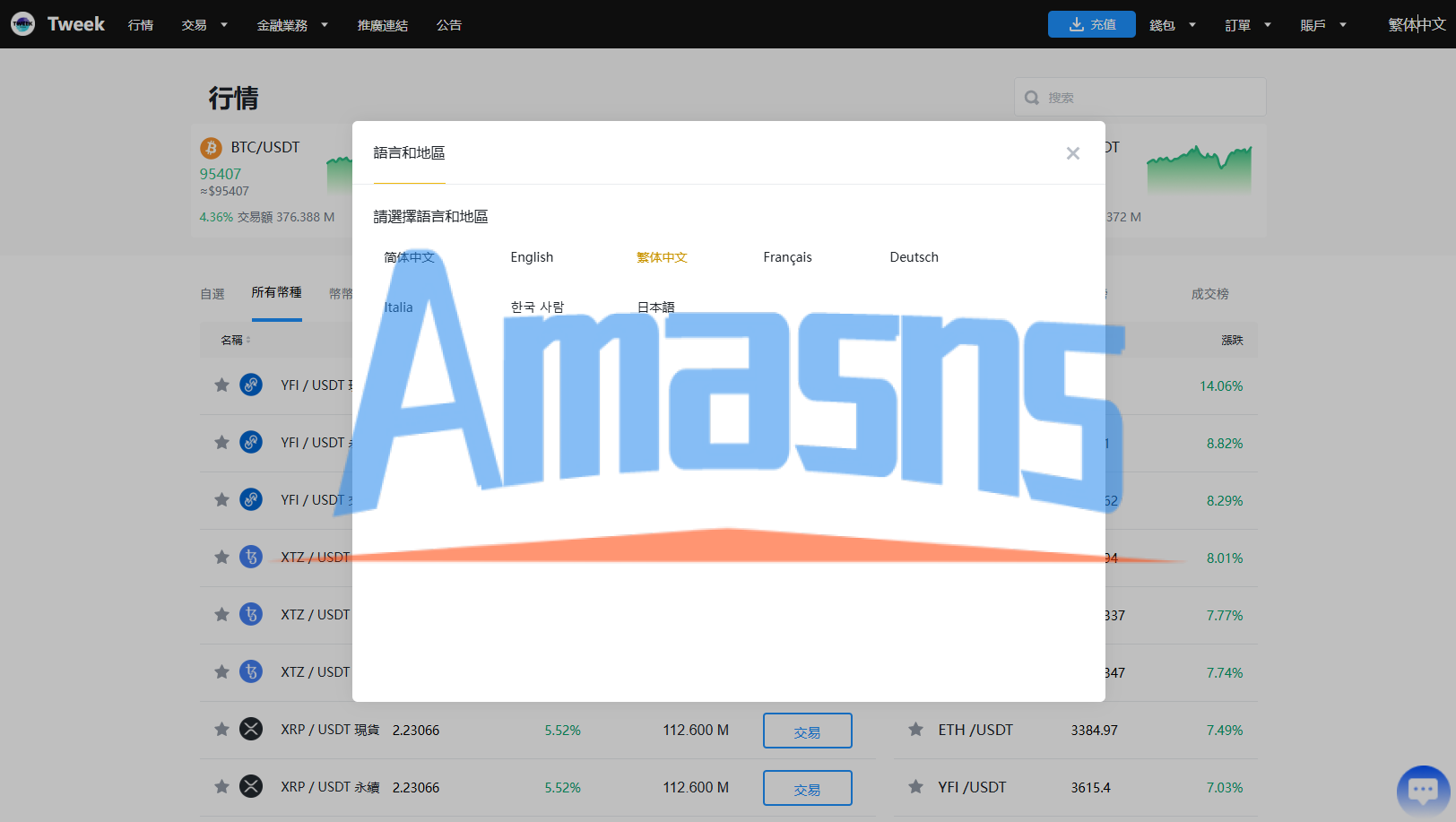This screenshot has width=1456, height=822.
Task: Favorite the XRP / USDT 永續 row star
Action: pos(221,786)
